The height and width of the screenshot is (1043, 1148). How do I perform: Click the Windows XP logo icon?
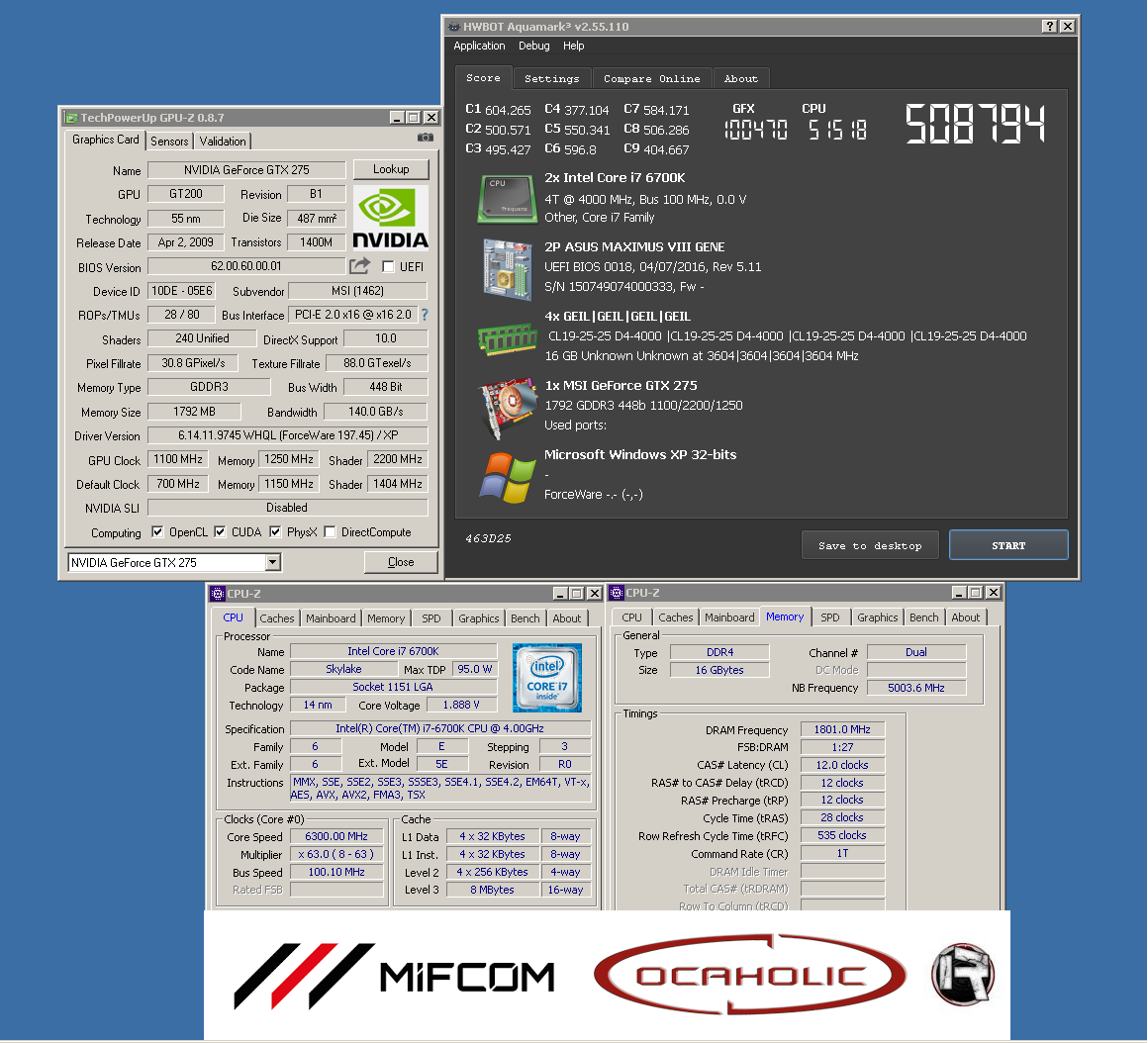coord(508,477)
